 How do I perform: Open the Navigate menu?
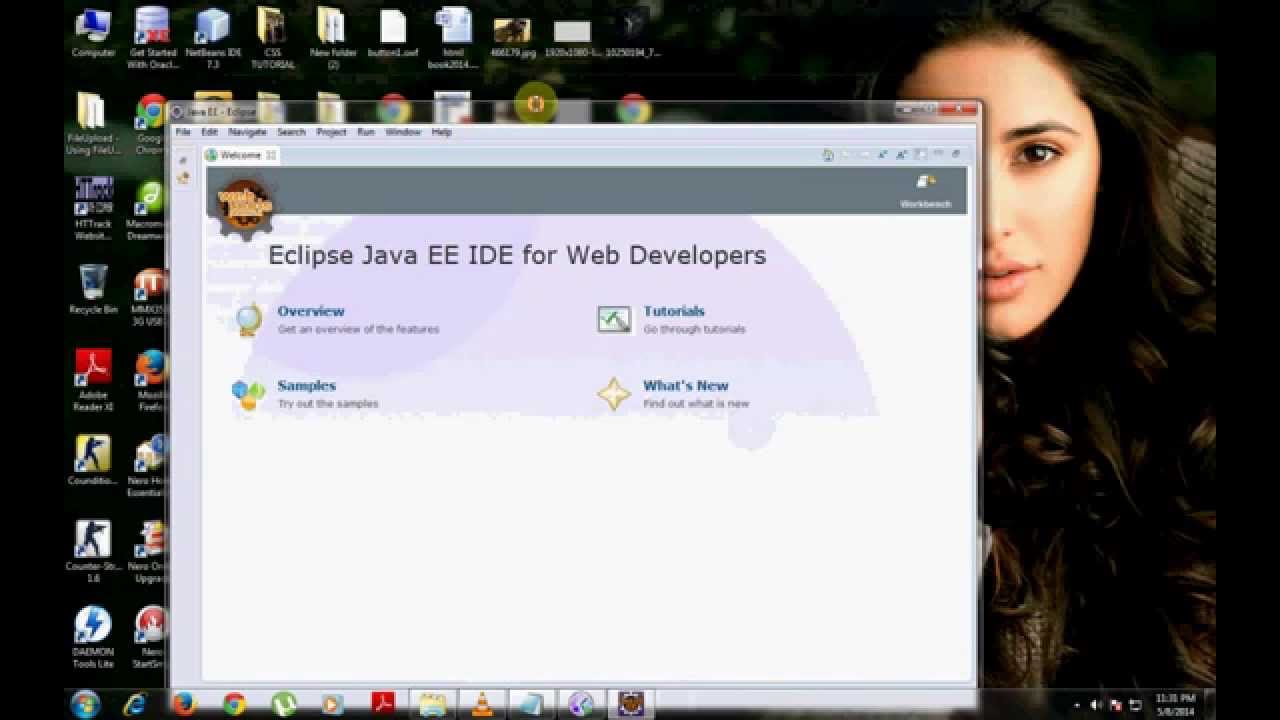coord(247,132)
